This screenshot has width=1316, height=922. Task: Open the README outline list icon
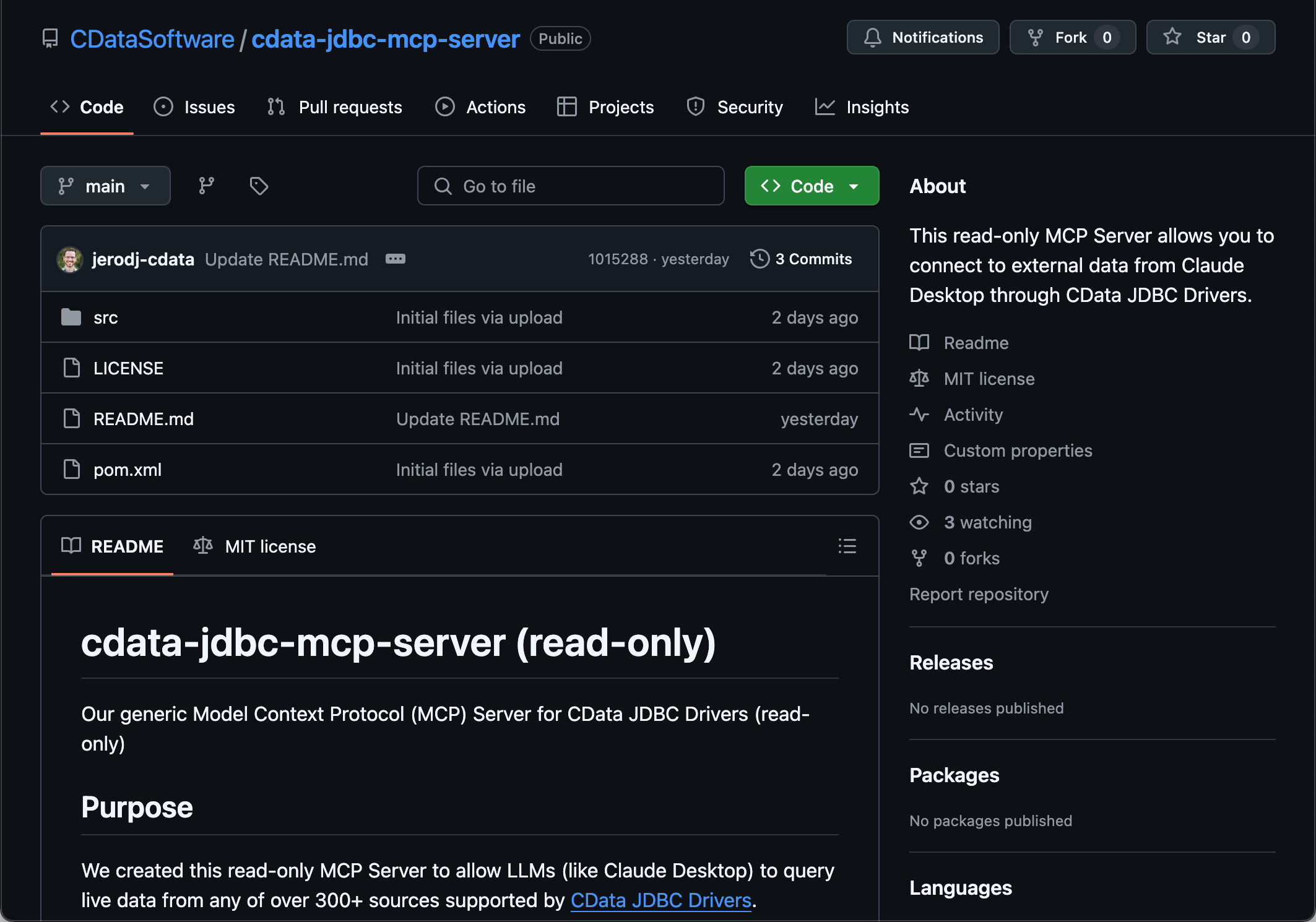click(x=847, y=546)
